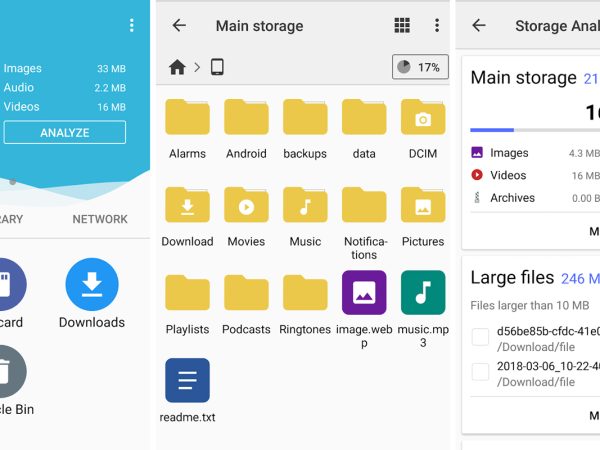Click the Main storage usage bar
Screen dimensions: 600x450
point(535,130)
